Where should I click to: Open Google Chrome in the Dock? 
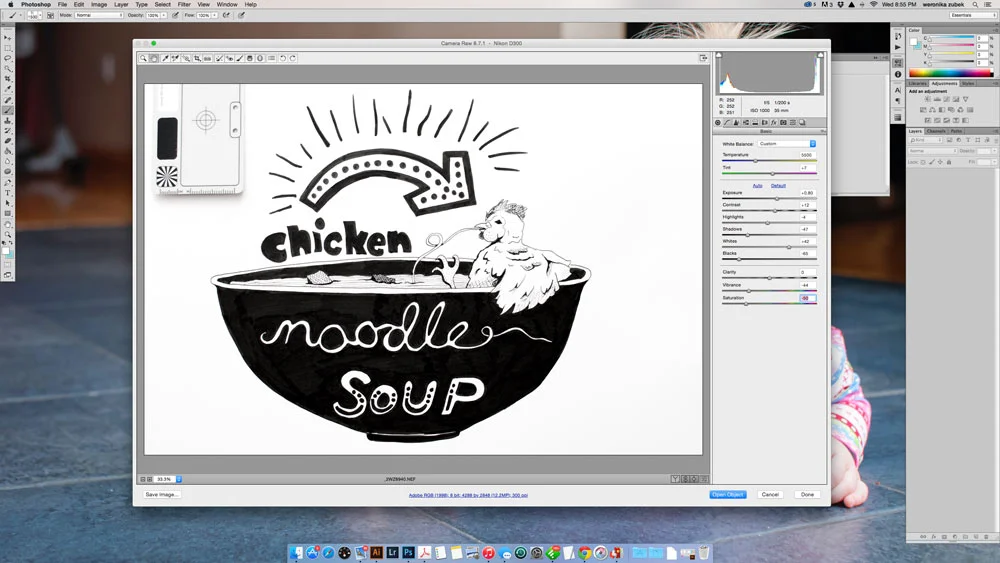(584, 552)
